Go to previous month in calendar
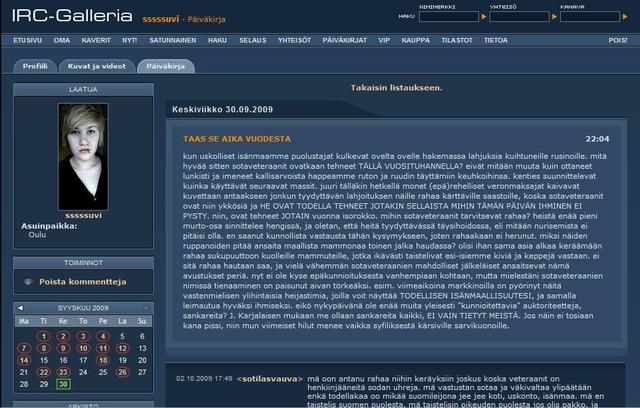Image resolution: width=640 pixels, height=408 pixels. click(20, 306)
